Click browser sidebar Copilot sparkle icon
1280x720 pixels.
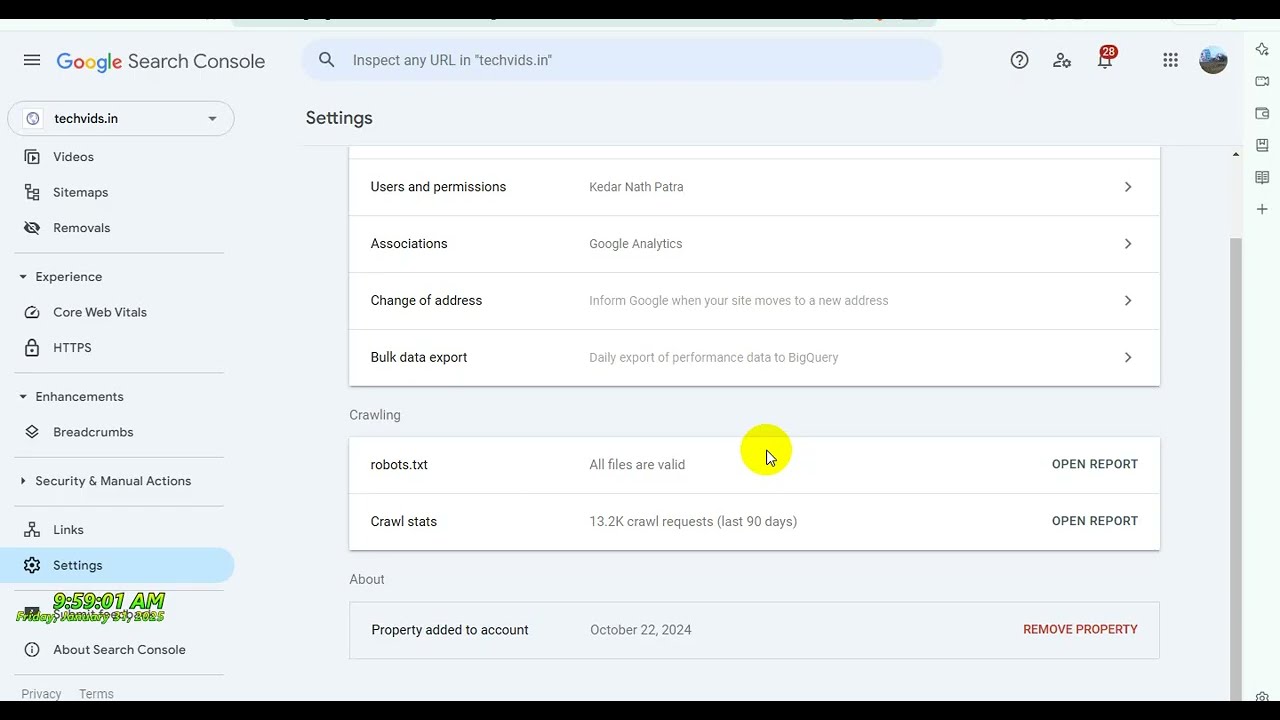pyautogui.click(x=1262, y=49)
